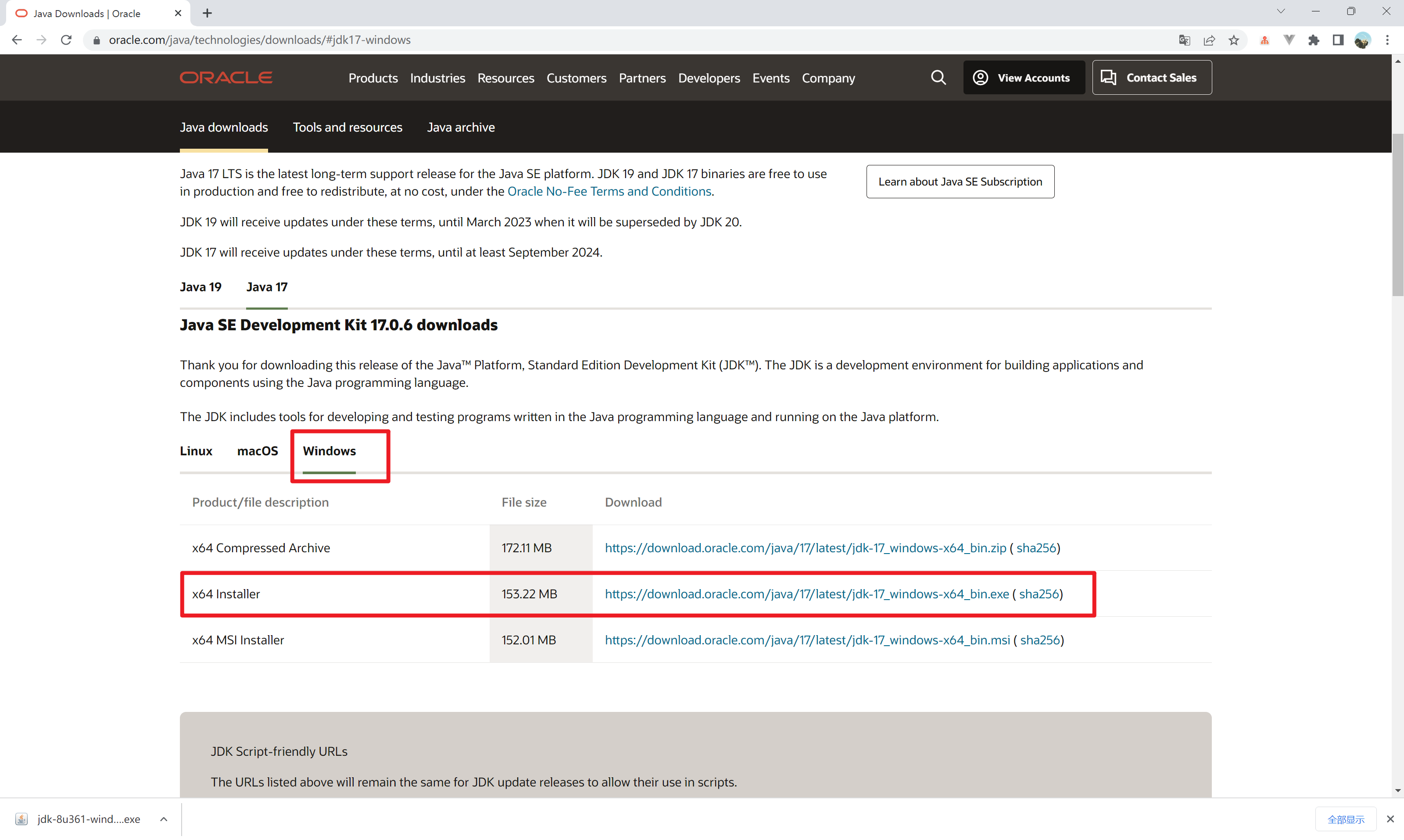Screen dimensions: 1404x840
Task: Click Learn about Java SE Subscription
Action: [x=960, y=182]
